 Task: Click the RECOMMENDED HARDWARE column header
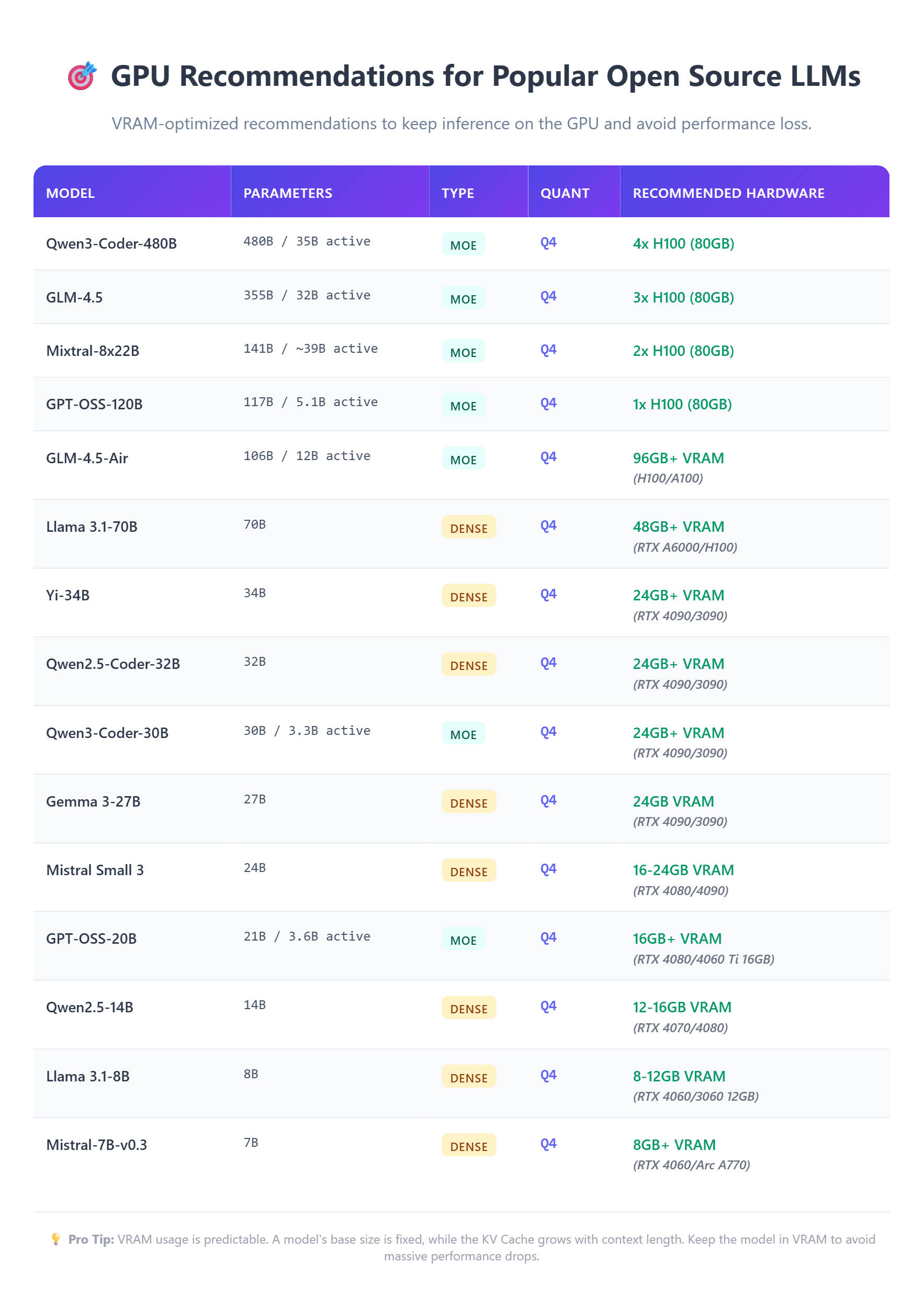tap(728, 193)
